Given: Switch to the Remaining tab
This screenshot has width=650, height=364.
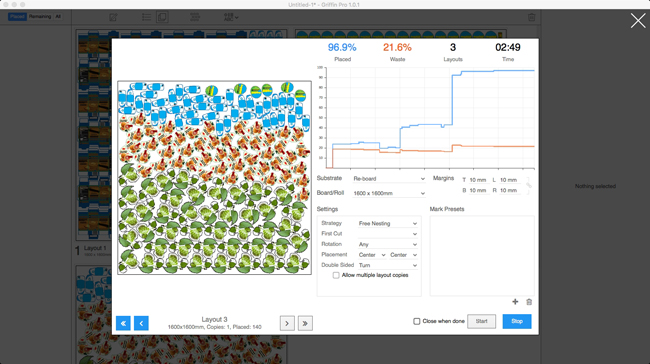Looking at the screenshot, I should coord(40,17).
